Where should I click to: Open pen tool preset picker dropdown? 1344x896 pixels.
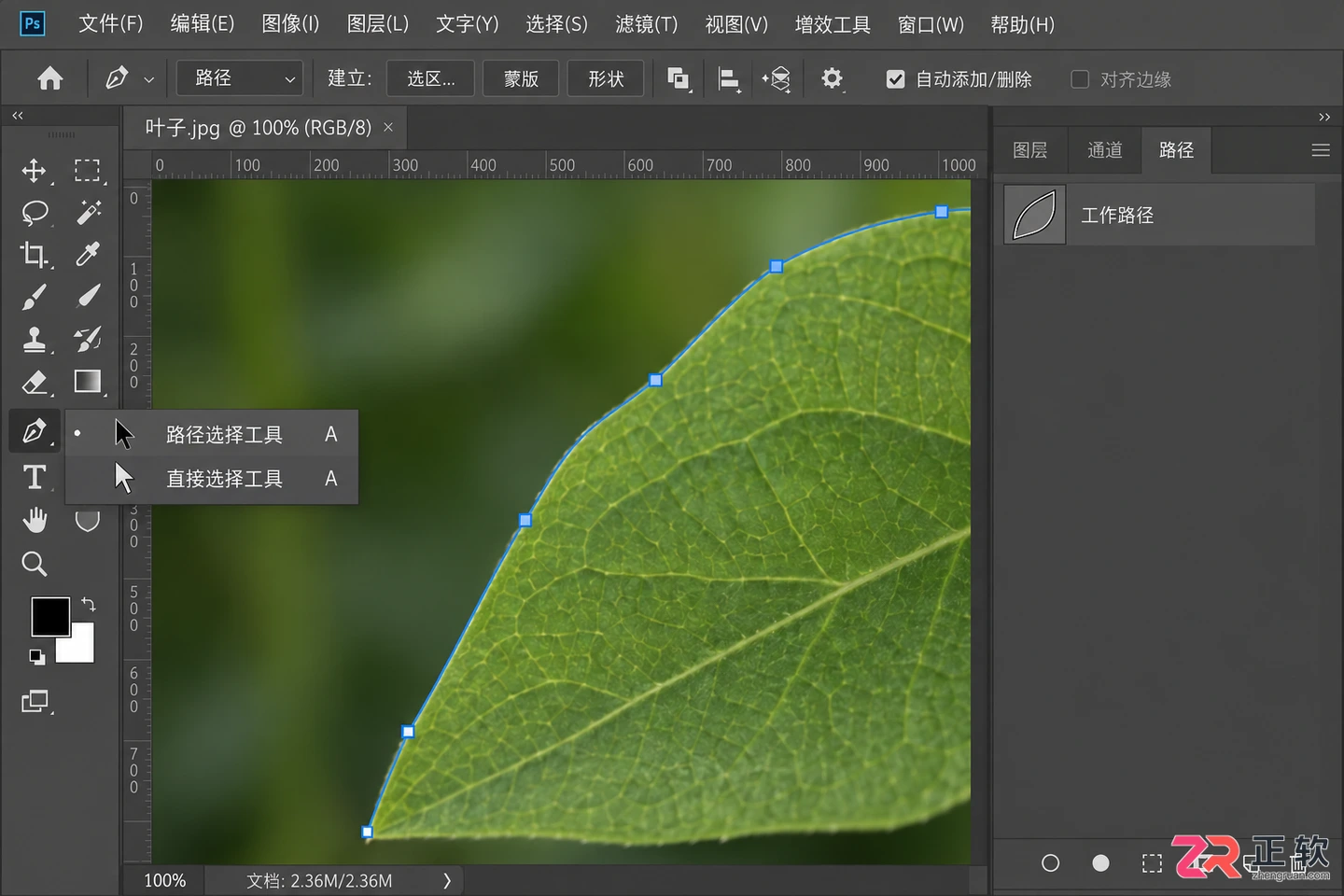(148, 80)
